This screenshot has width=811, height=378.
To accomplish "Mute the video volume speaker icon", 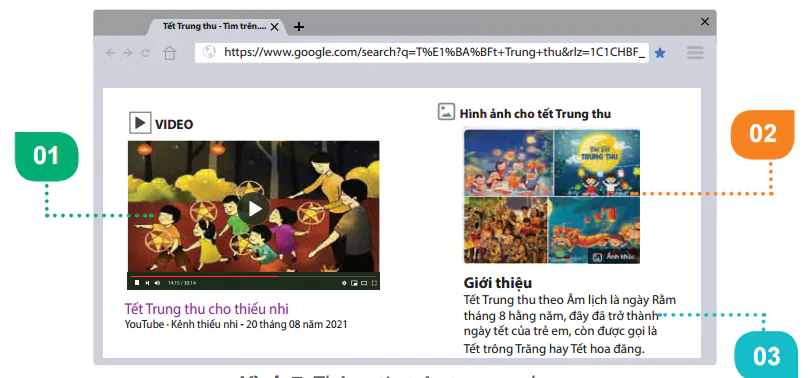I will [157, 283].
